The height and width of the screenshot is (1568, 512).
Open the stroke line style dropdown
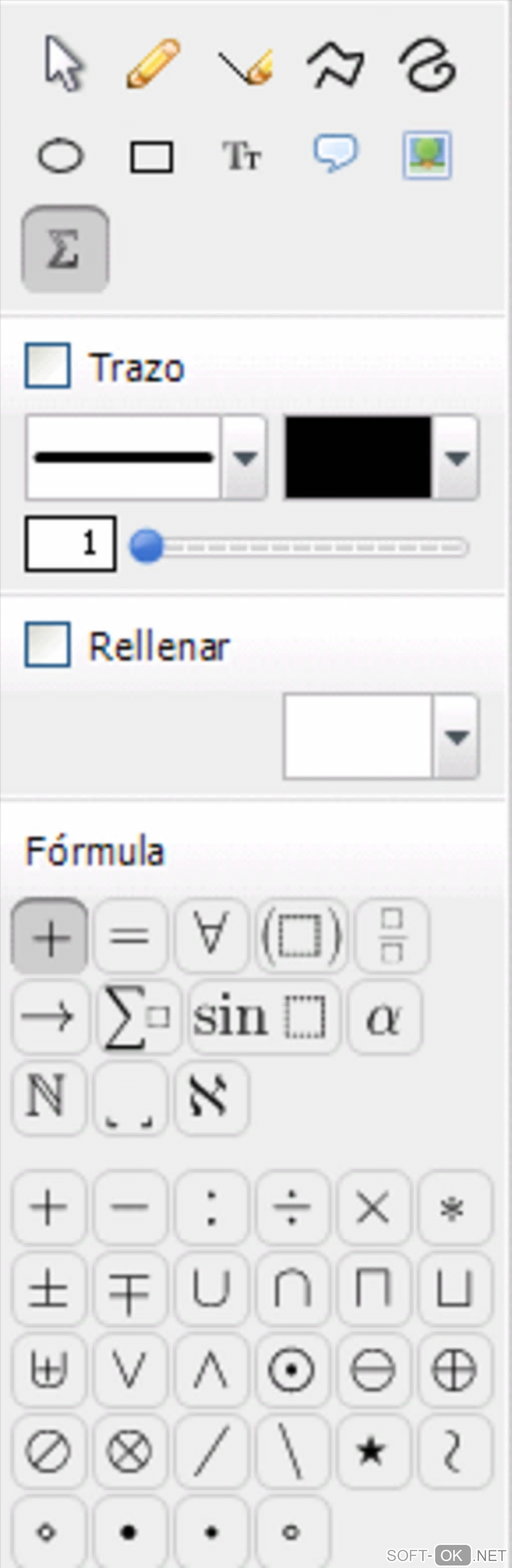[x=245, y=458]
